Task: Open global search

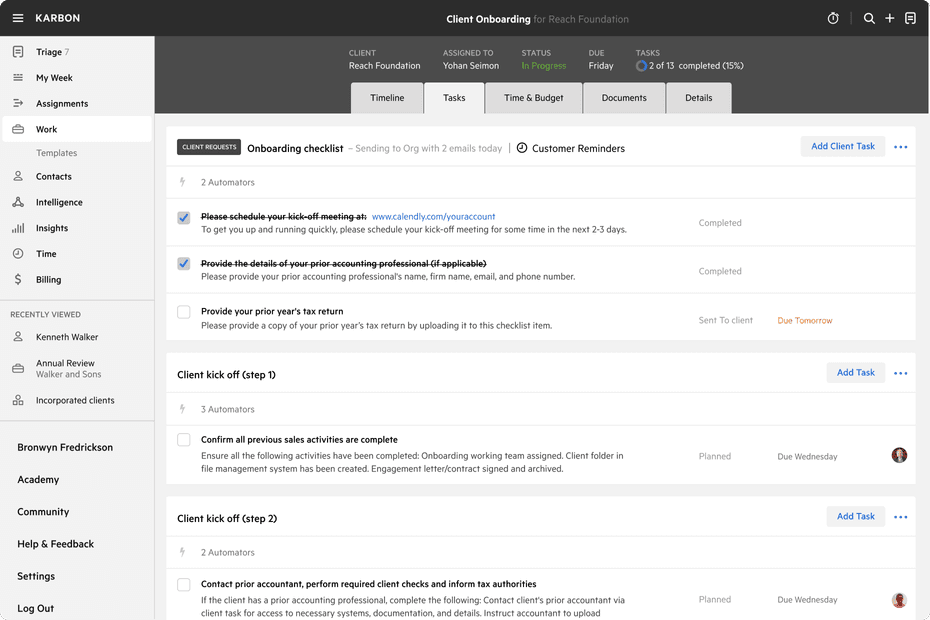Action: coord(869,18)
